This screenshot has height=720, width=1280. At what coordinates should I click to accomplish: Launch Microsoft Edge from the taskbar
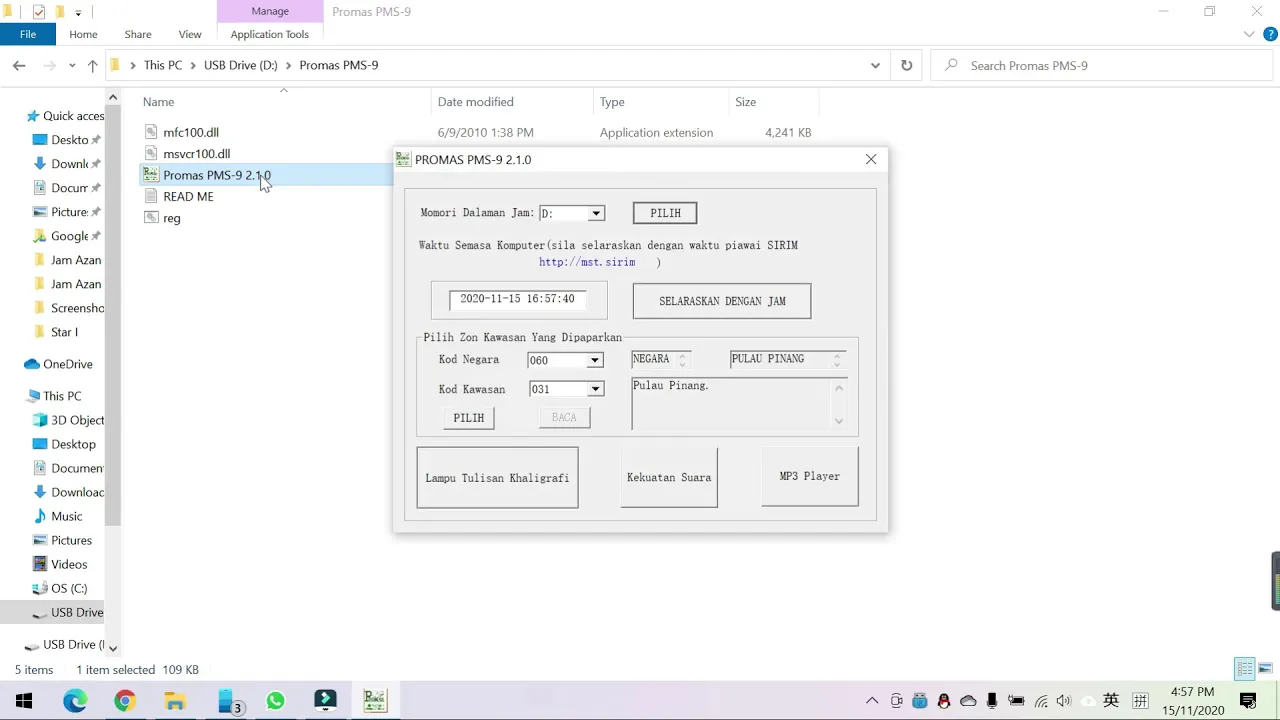coord(75,701)
